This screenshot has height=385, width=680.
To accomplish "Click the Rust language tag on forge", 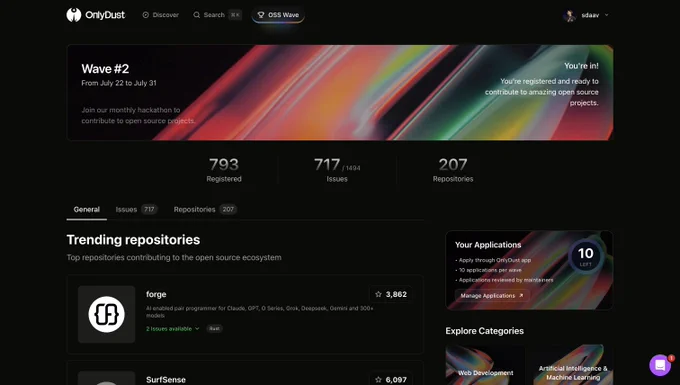I will 214,329.
